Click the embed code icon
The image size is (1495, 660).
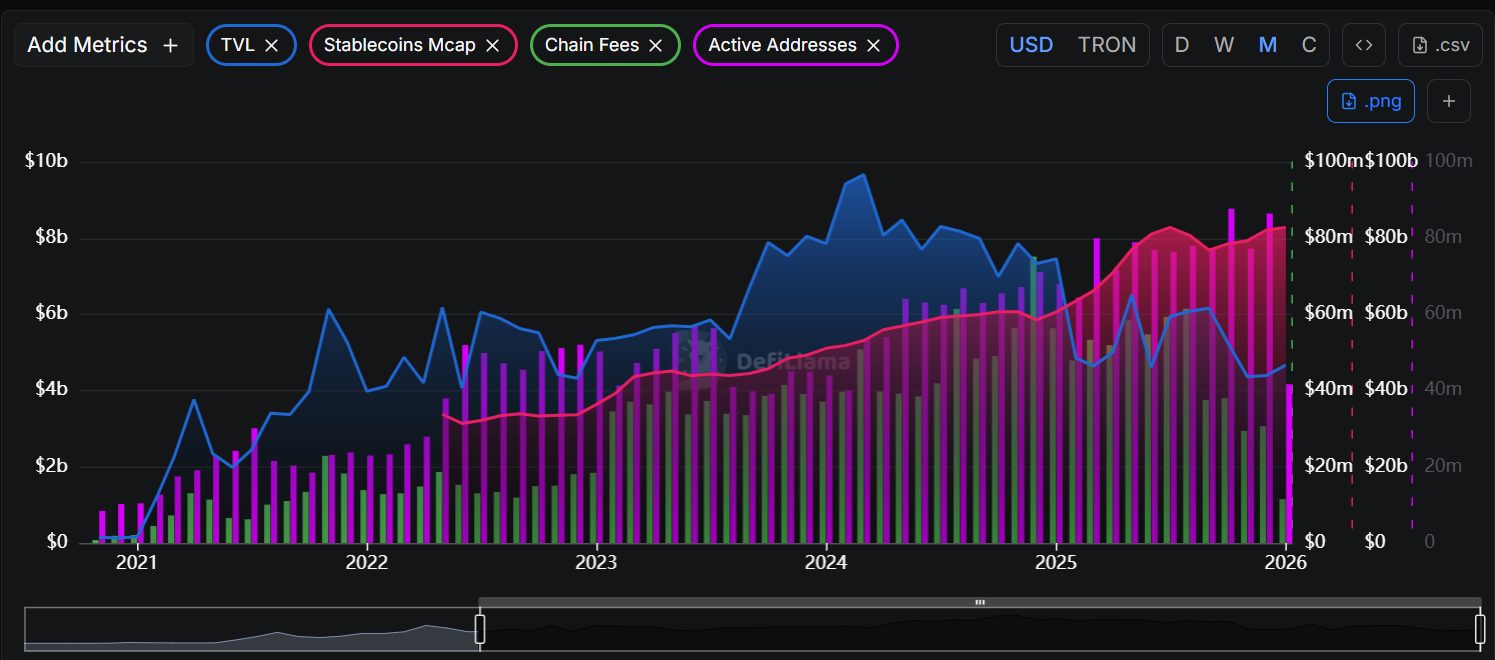pyautogui.click(x=1363, y=45)
